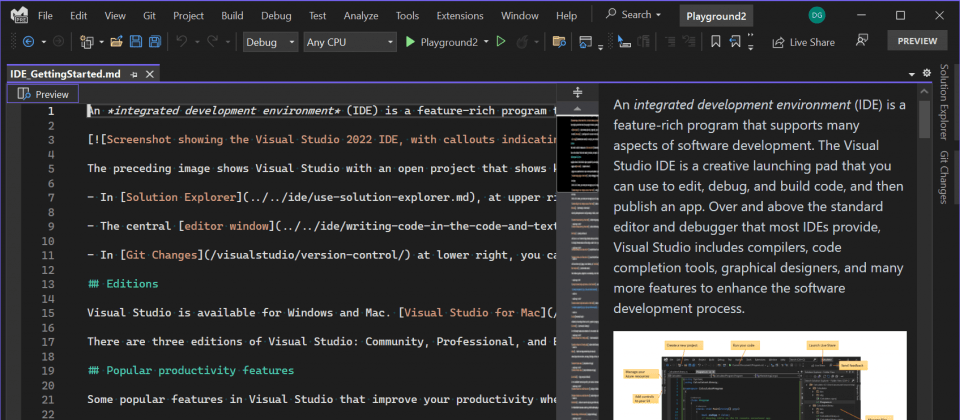960x420 pixels.
Task: Click the single-disk Save icon
Action: point(136,42)
